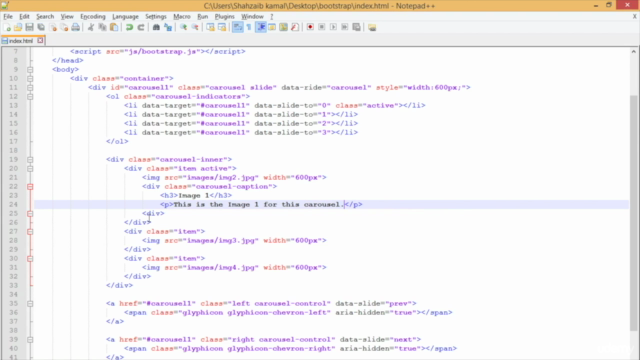
Task: Place cursor in 'Image 1' heading text
Action: pos(193,196)
